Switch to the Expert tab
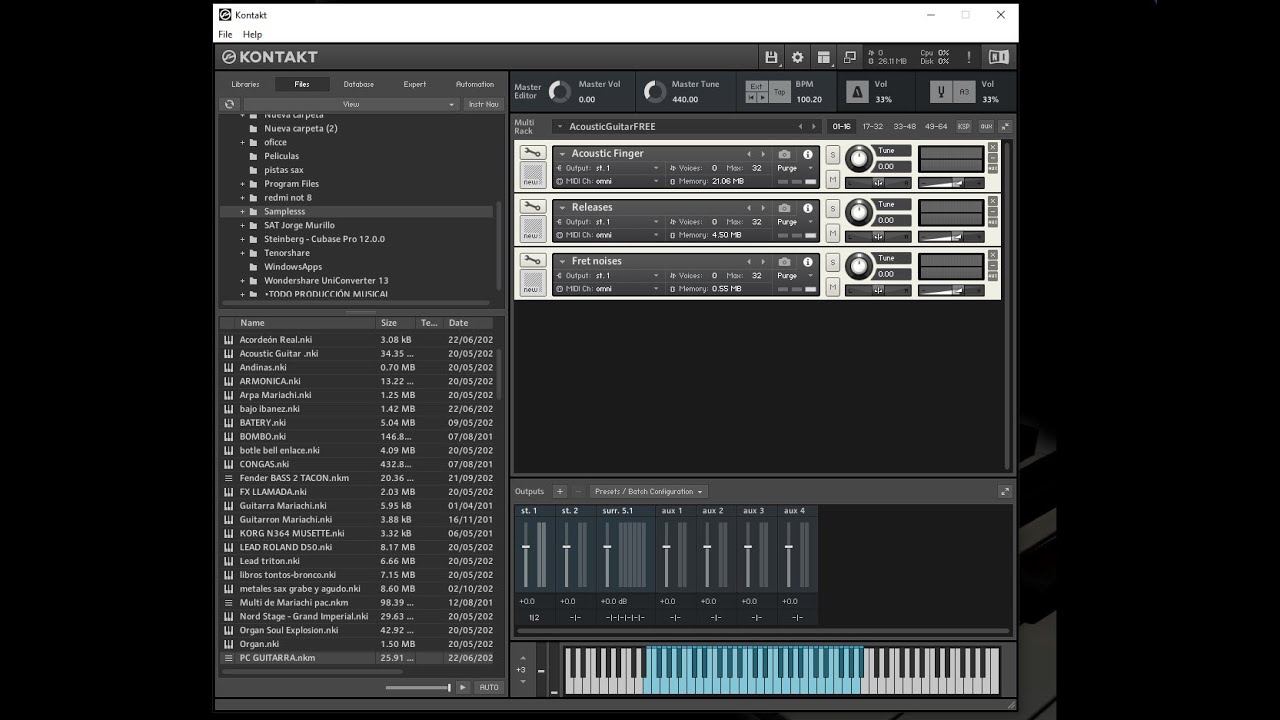The image size is (1280, 720). [415, 84]
